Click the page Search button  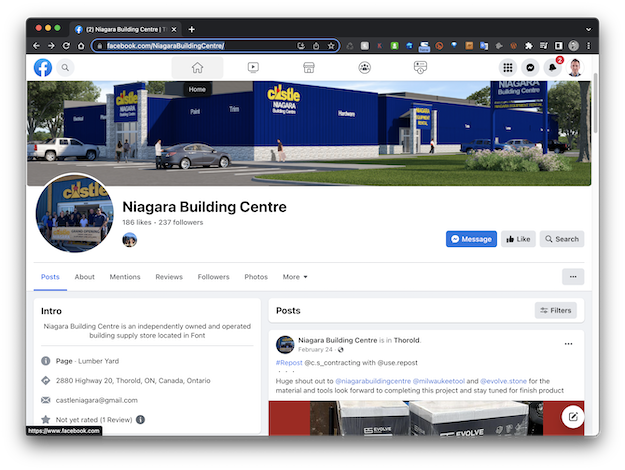point(562,239)
